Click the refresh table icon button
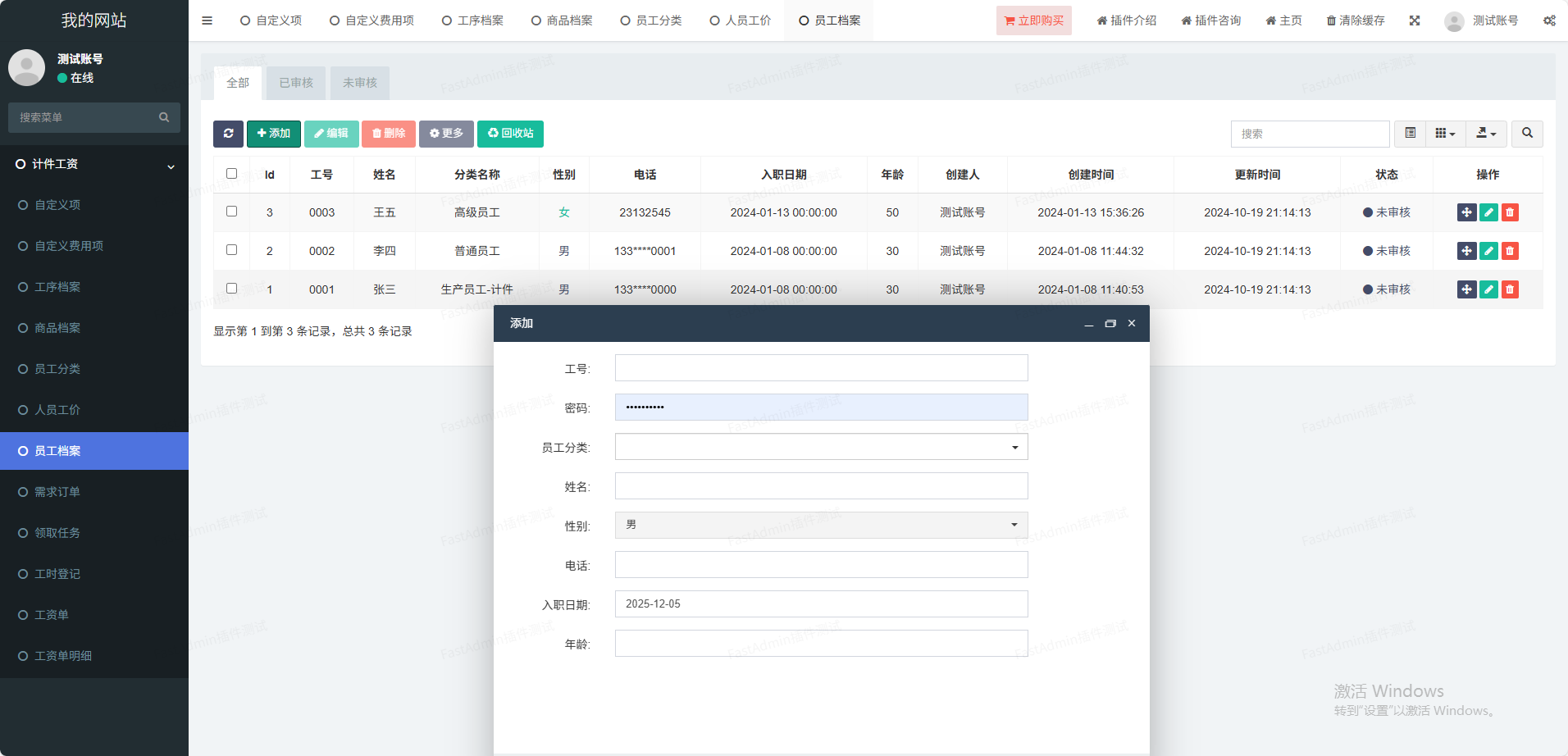The image size is (1568, 756). pyautogui.click(x=228, y=134)
